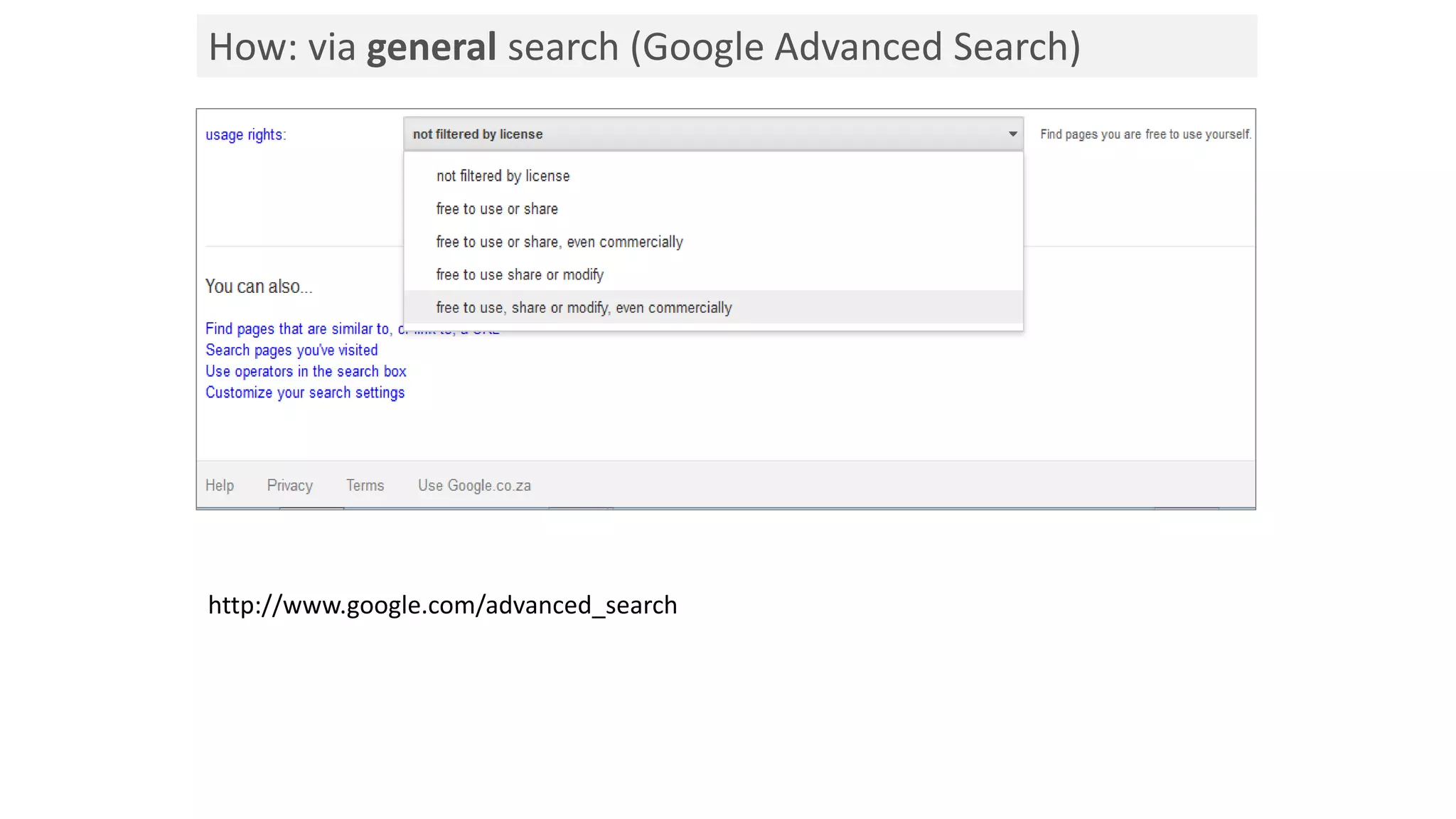Image resolution: width=1456 pixels, height=819 pixels.
Task: Click the currently selected license field
Action: 640,134
